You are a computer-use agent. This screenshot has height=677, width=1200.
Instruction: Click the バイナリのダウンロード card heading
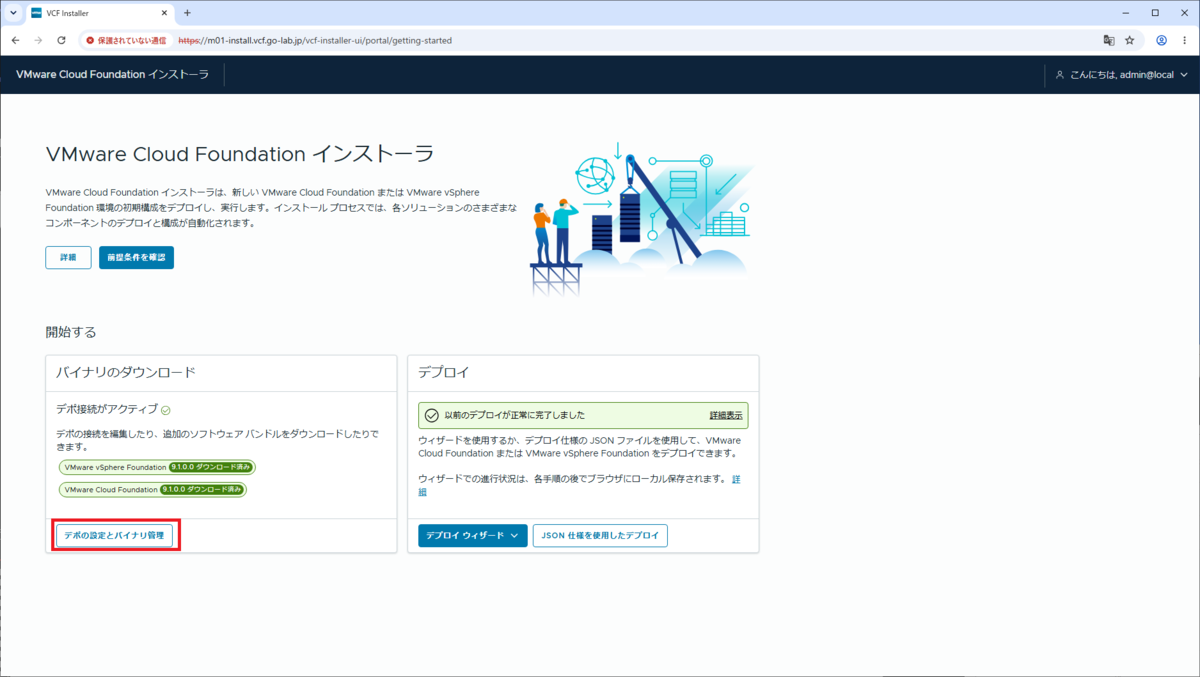(x=126, y=372)
